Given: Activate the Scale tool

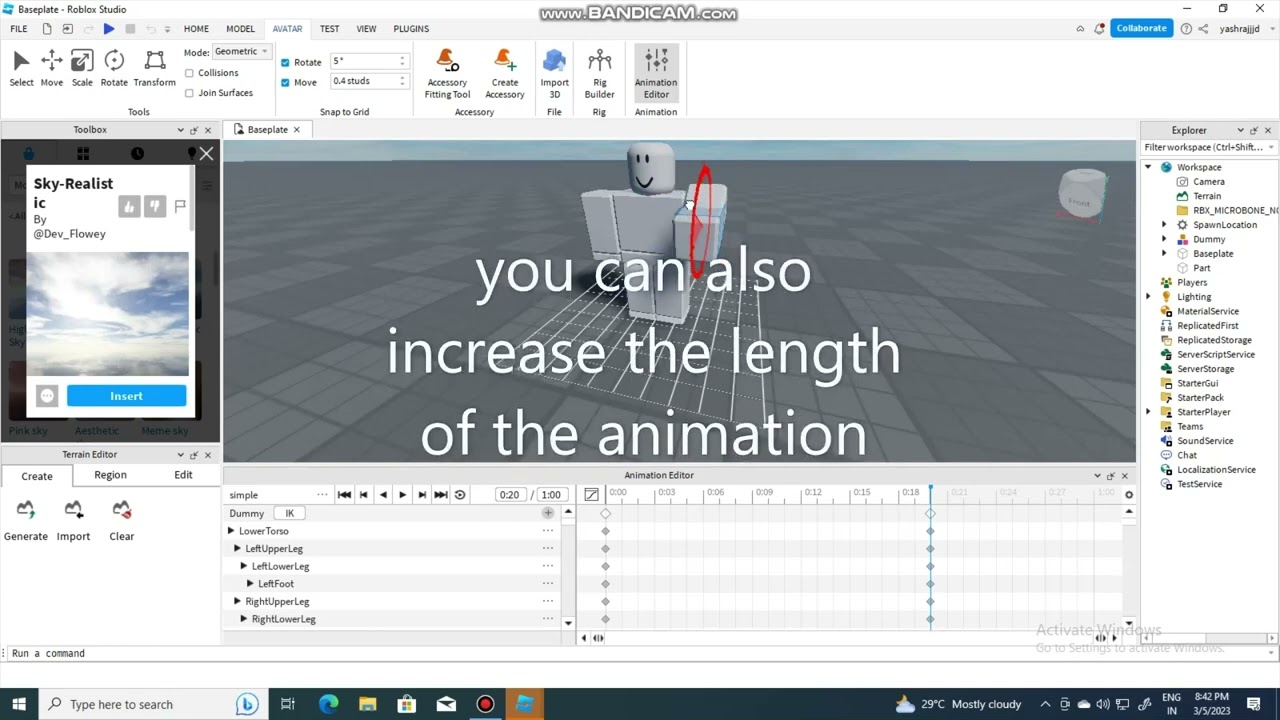Looking at the screenshot, I should click(x=82, y=69).
